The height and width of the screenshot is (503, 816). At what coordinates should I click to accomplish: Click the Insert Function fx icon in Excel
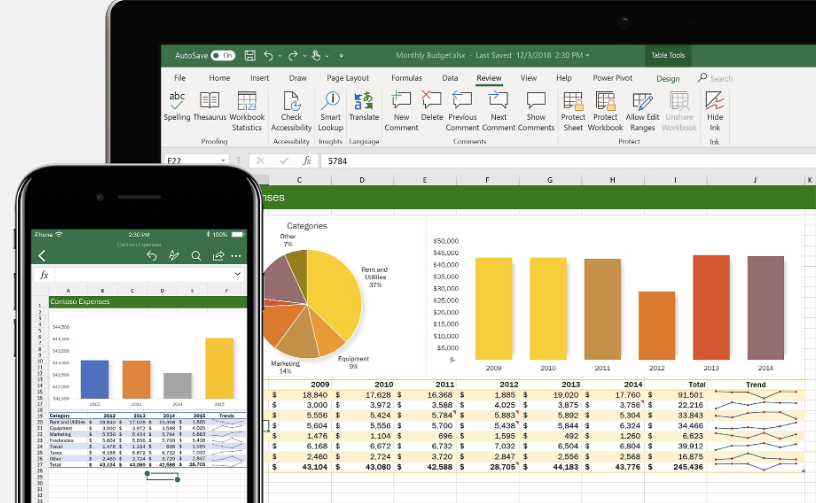tap(307, 161)
